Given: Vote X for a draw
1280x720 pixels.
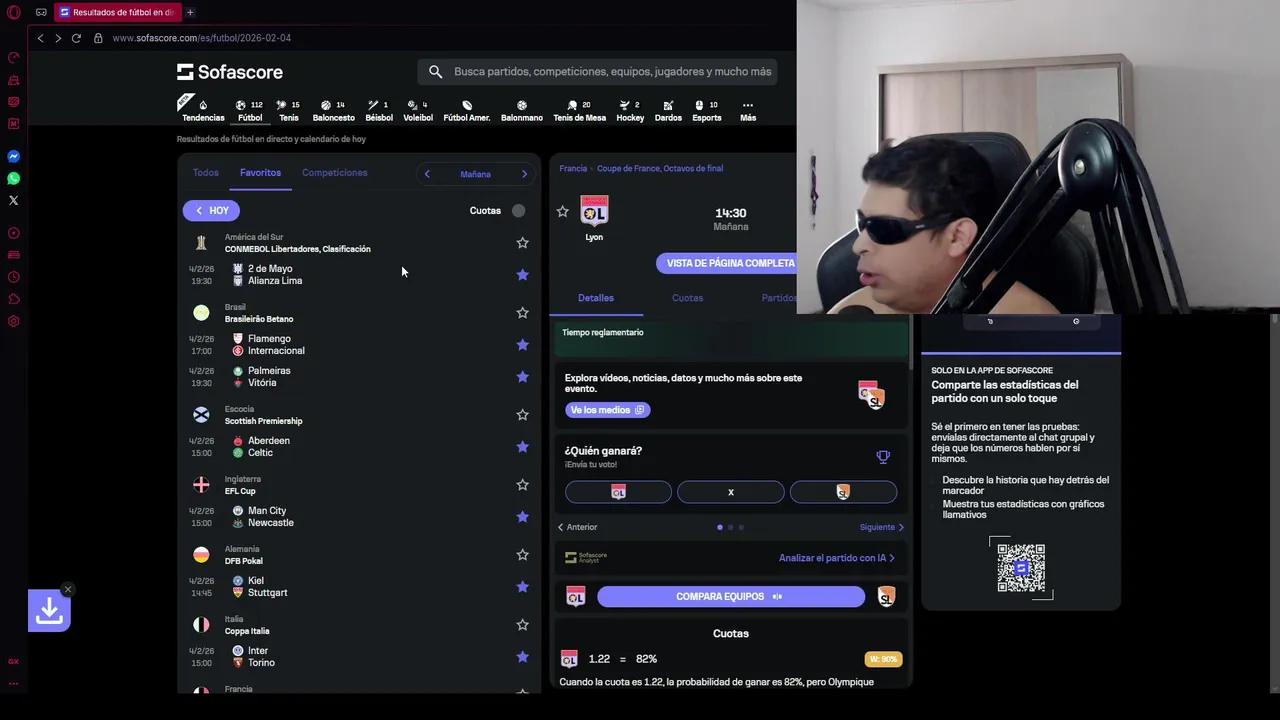Looking at the screenshot, I should pos(731,492).
